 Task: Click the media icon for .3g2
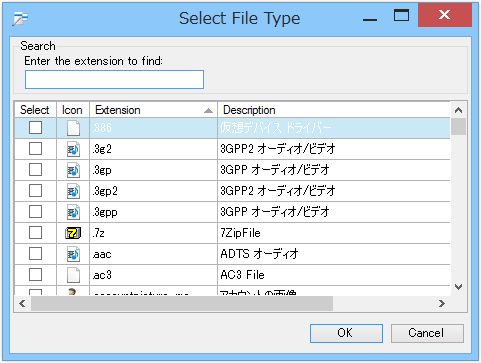73,149
